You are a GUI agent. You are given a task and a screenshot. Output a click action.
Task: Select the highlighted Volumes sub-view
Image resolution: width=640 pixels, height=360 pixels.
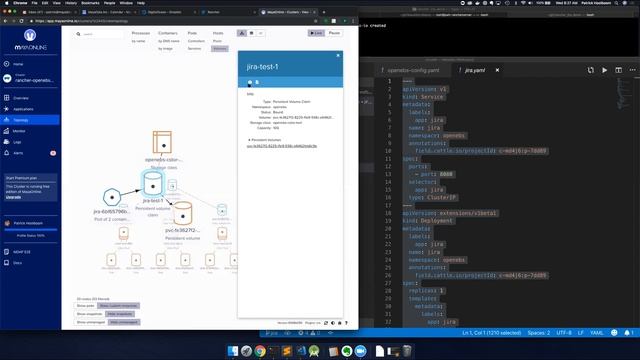pos(220,49)
